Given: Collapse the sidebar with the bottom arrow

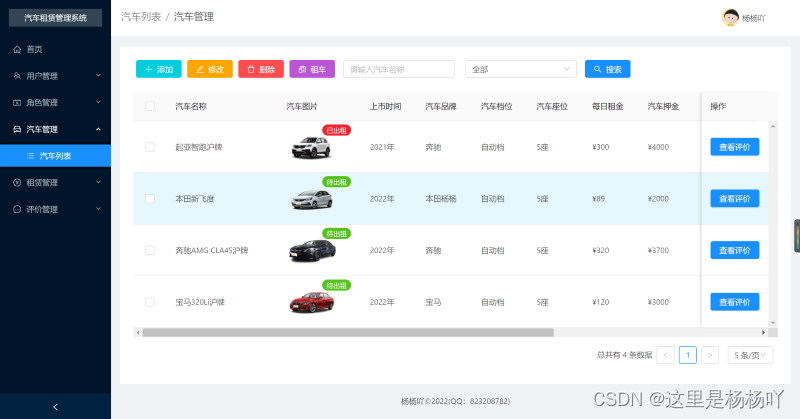Looking at the screenshot, I should pos(55,407).
